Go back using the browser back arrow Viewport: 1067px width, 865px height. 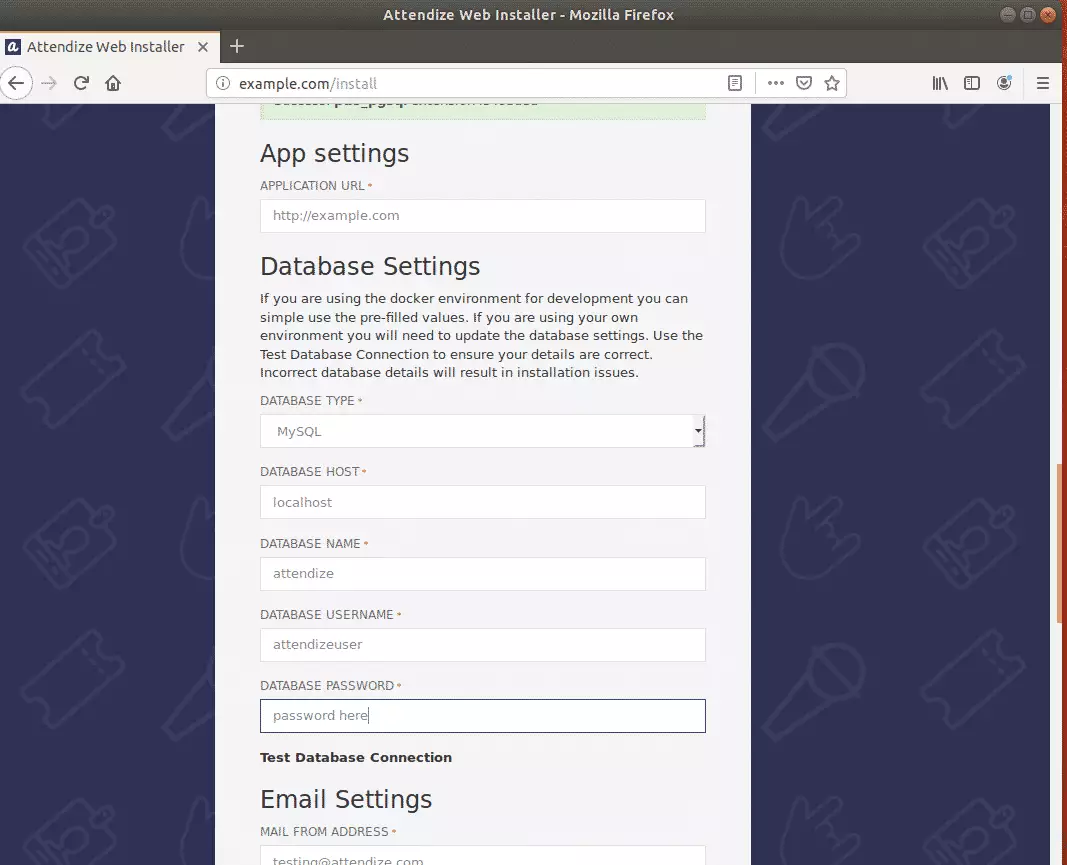(x=16, y=83)
